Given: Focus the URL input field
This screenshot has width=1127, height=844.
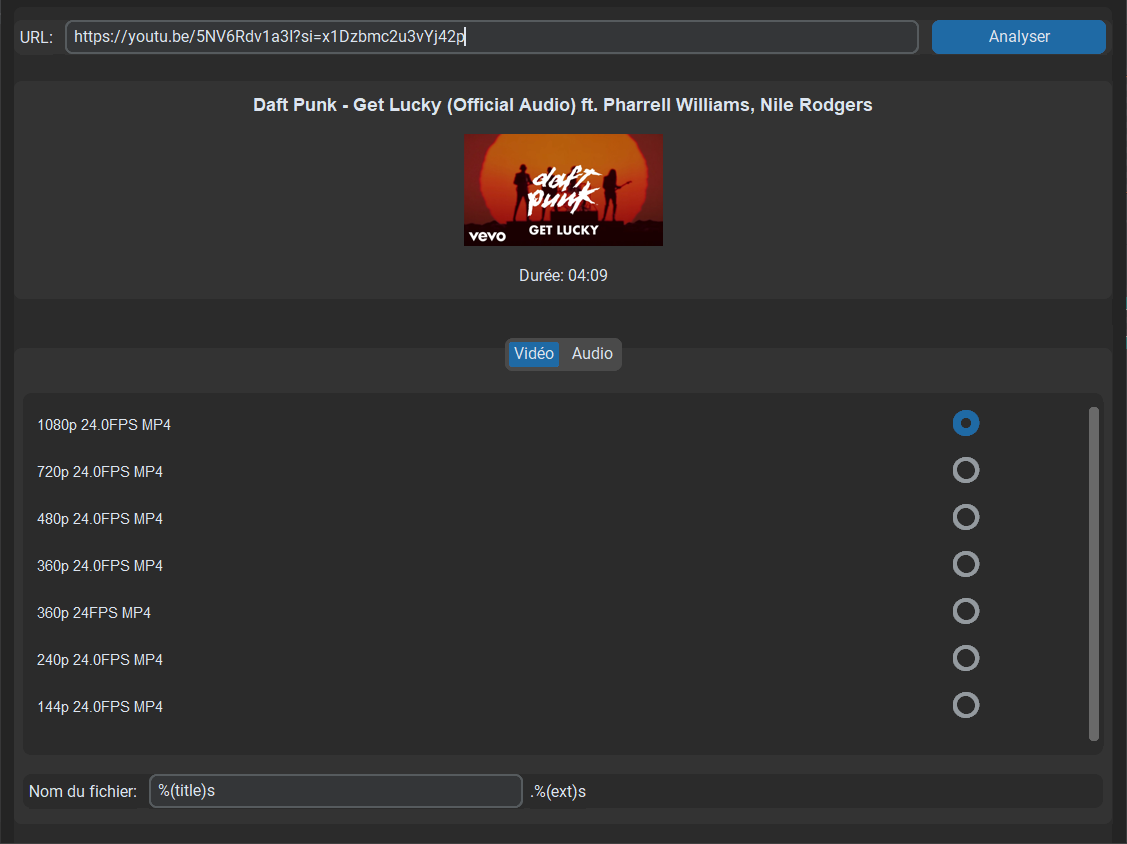Looking at the screenshot, I should coord(492,37).
